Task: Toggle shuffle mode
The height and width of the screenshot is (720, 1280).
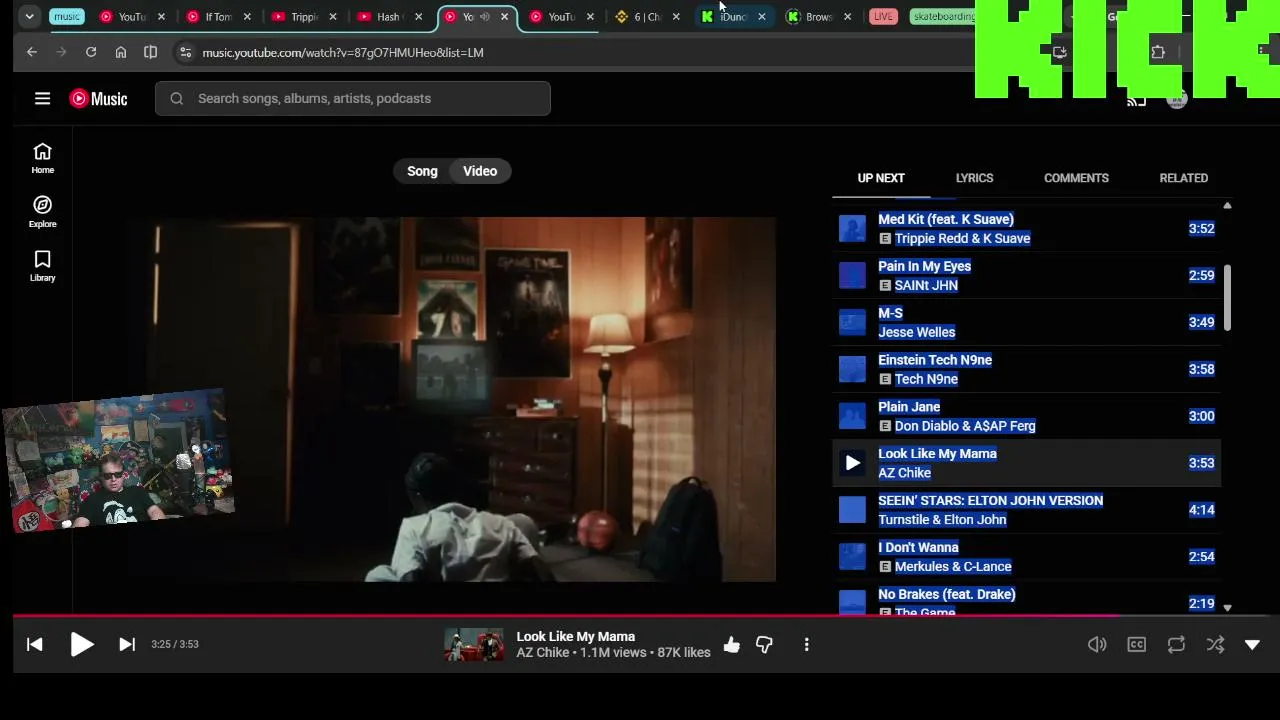Action: tap(1215, 645)
